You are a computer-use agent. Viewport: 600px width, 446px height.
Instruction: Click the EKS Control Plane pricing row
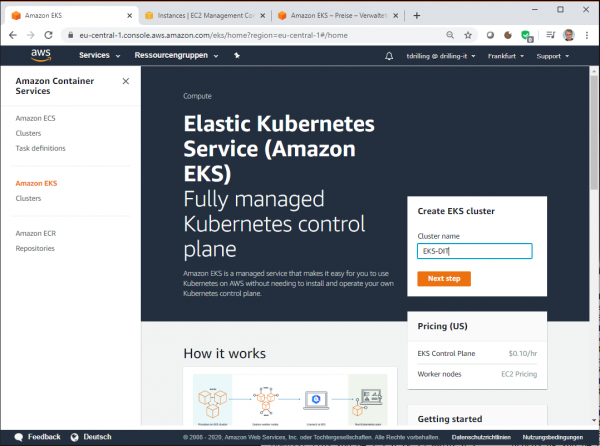[477, 353]
